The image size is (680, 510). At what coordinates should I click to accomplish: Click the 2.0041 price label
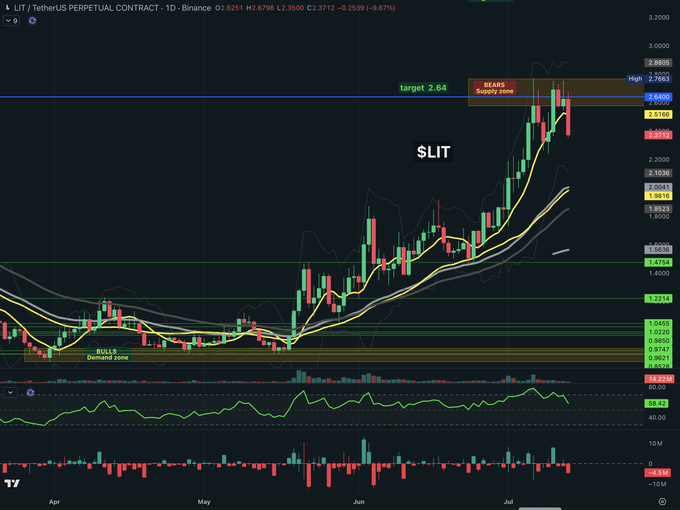coord(658,187)
